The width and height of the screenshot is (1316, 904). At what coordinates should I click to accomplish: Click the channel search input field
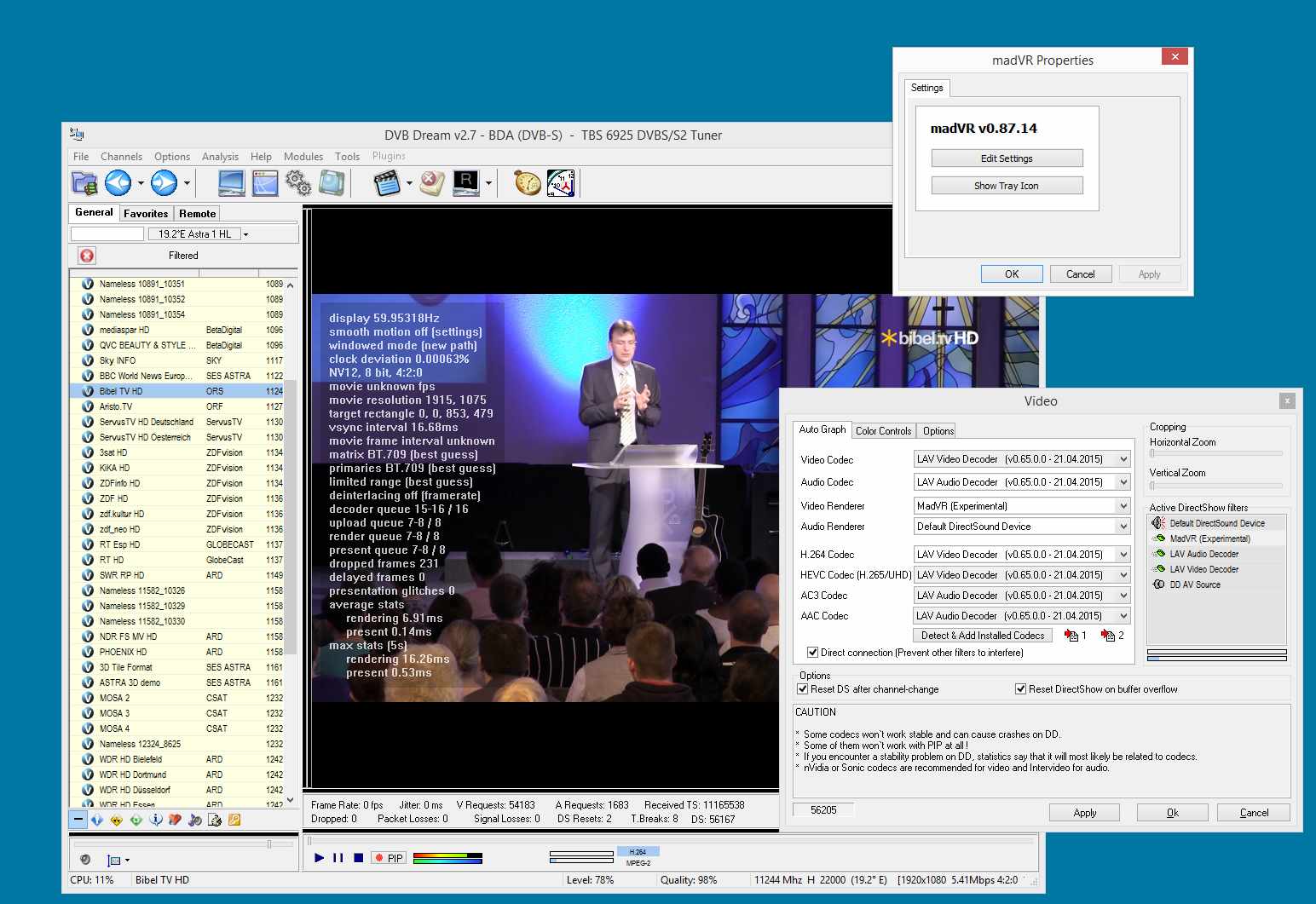pyautogui.click(x=107, y=234)
